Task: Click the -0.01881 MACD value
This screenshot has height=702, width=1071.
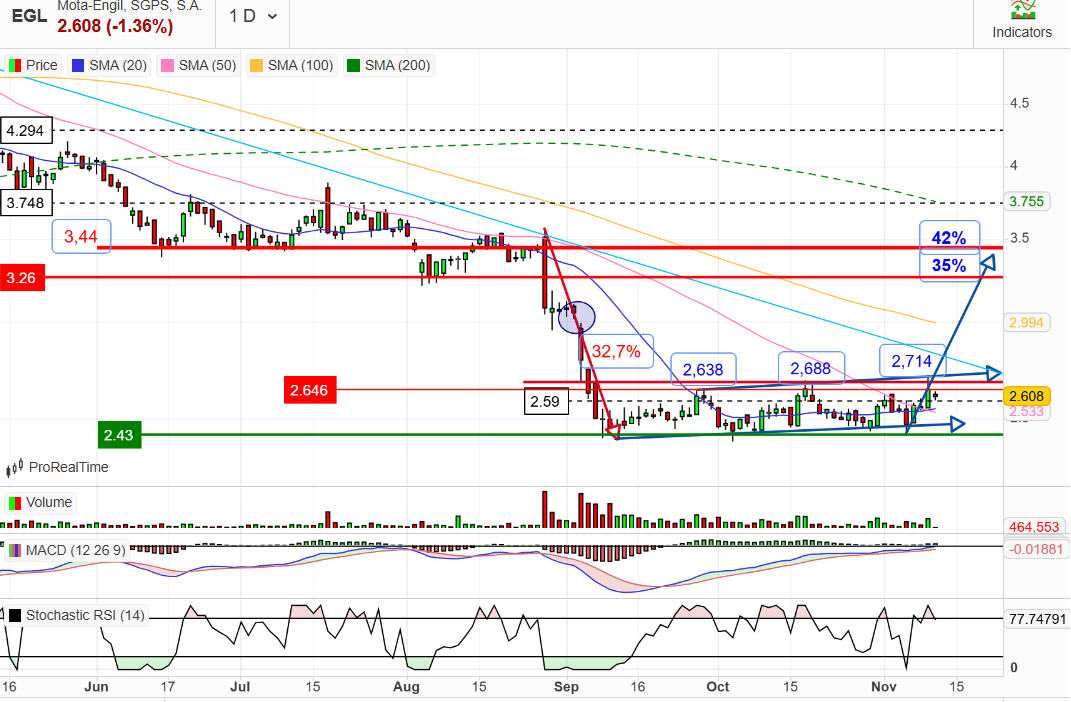Action: [x=1036, y=549]
